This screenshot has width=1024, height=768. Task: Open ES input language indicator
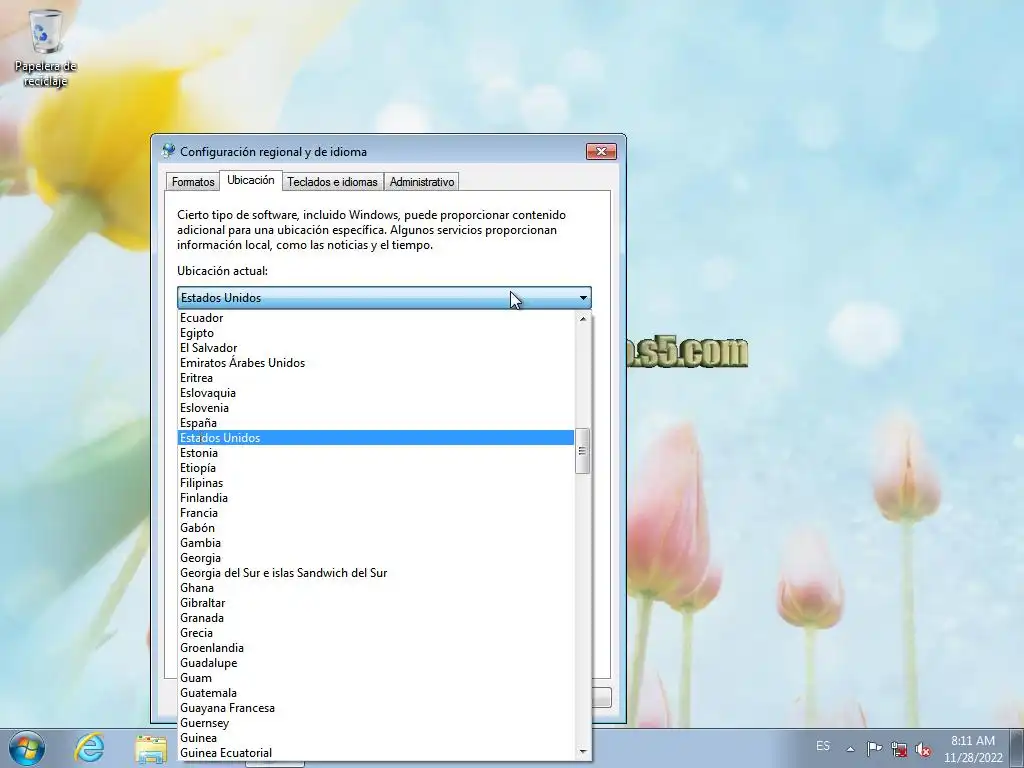[x=823, y=746]
